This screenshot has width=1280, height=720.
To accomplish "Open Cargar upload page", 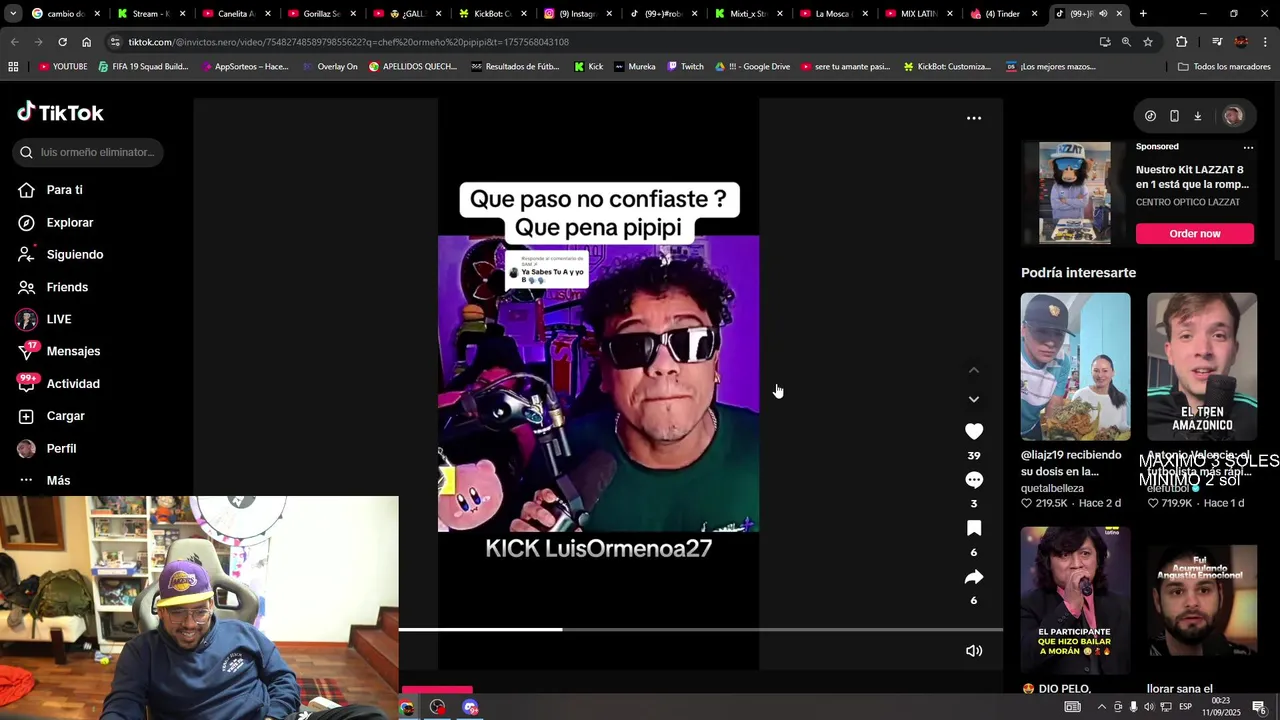I will point(65,416).
